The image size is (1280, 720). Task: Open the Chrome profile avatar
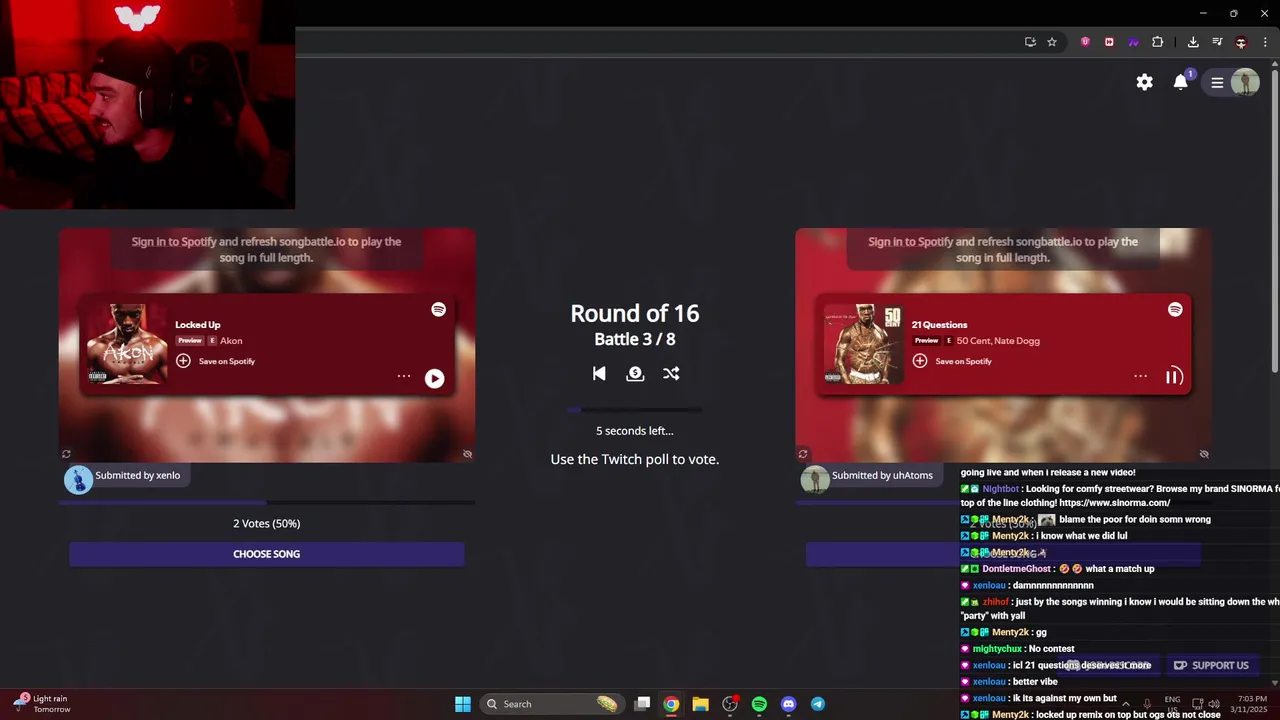[x=1241, y=42]
